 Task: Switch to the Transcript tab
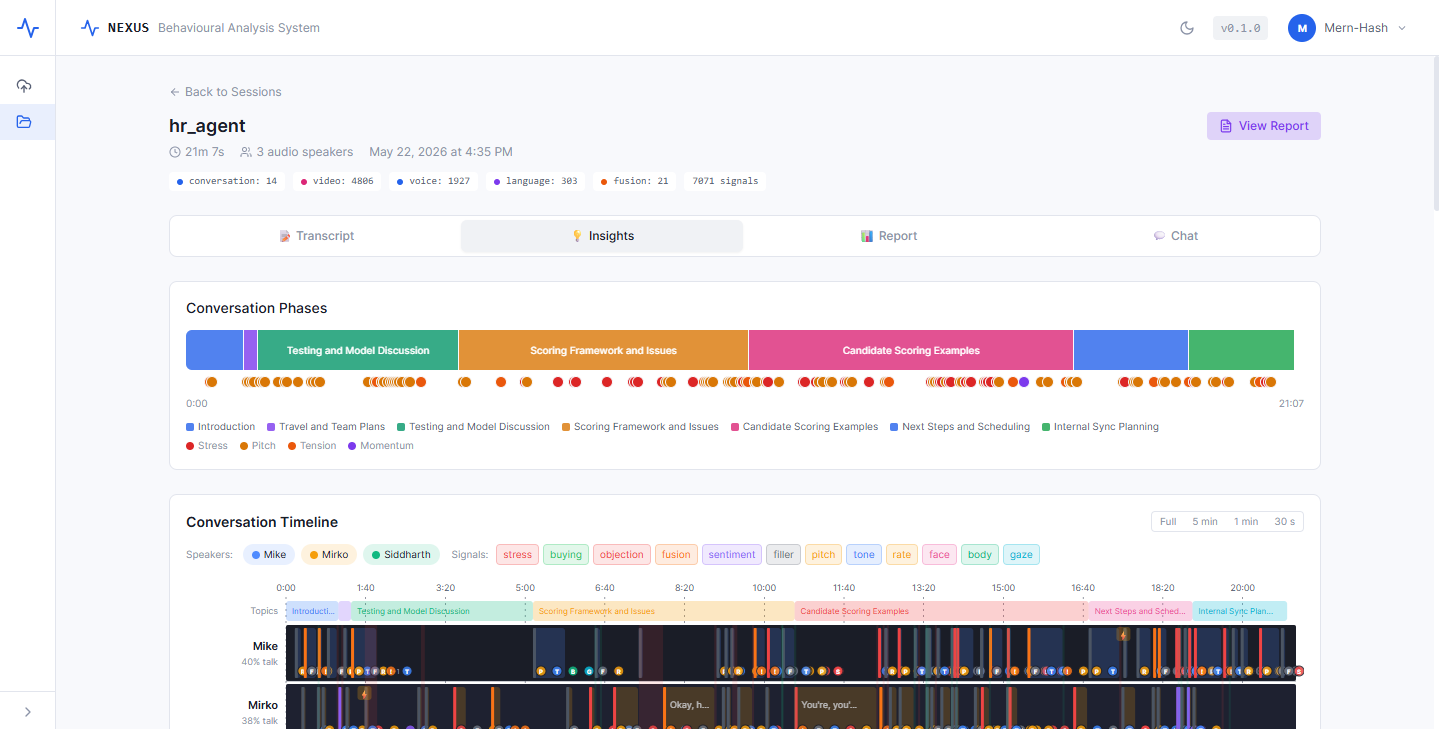(315, 236)
